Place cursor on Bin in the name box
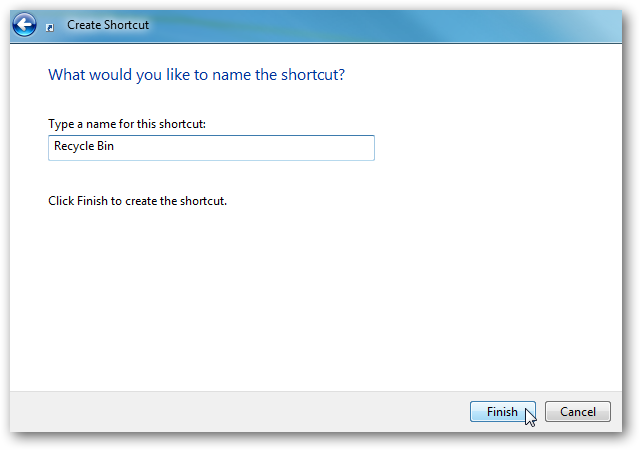 click(x=105, y=146)
